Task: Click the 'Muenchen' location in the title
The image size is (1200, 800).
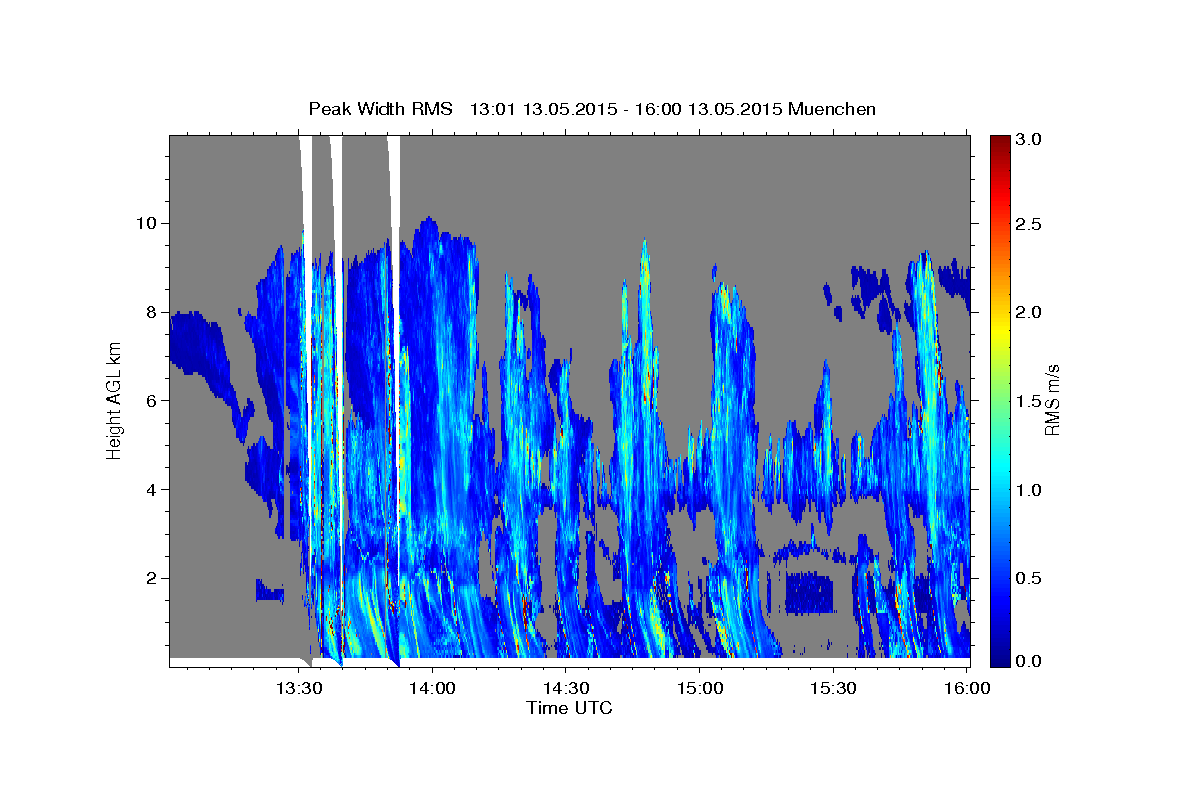Action: [x=833, y=109]
